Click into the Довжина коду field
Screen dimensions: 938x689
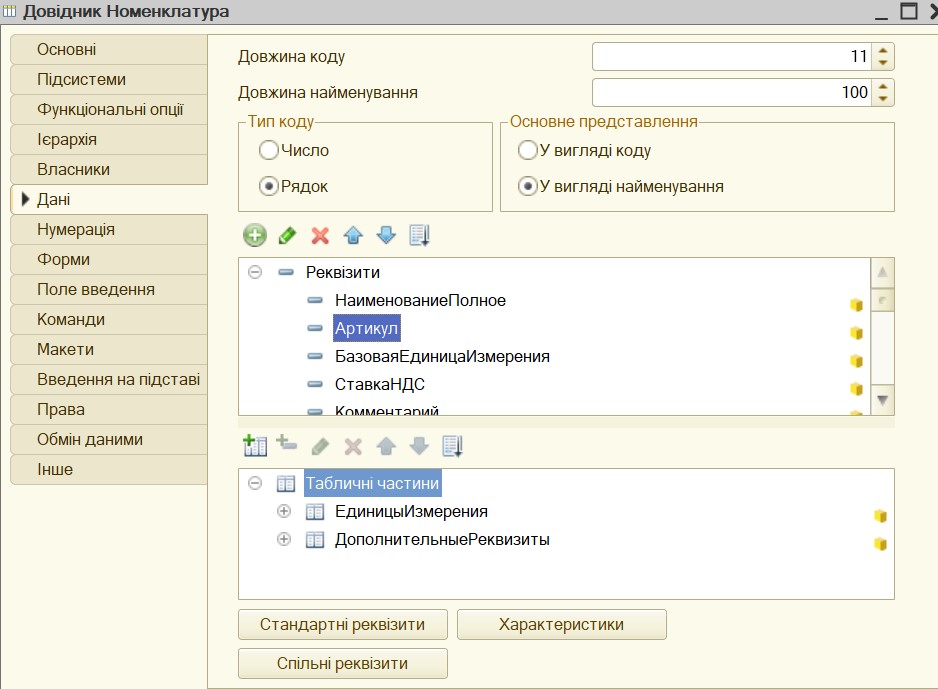pyautogui.click(x=732, y=57)
